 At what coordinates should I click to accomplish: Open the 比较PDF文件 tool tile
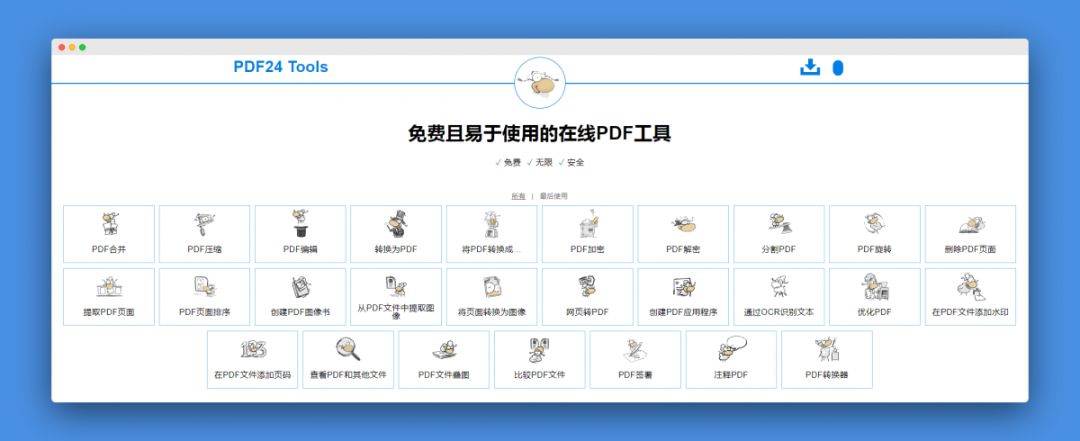click(x=540, y=360)
